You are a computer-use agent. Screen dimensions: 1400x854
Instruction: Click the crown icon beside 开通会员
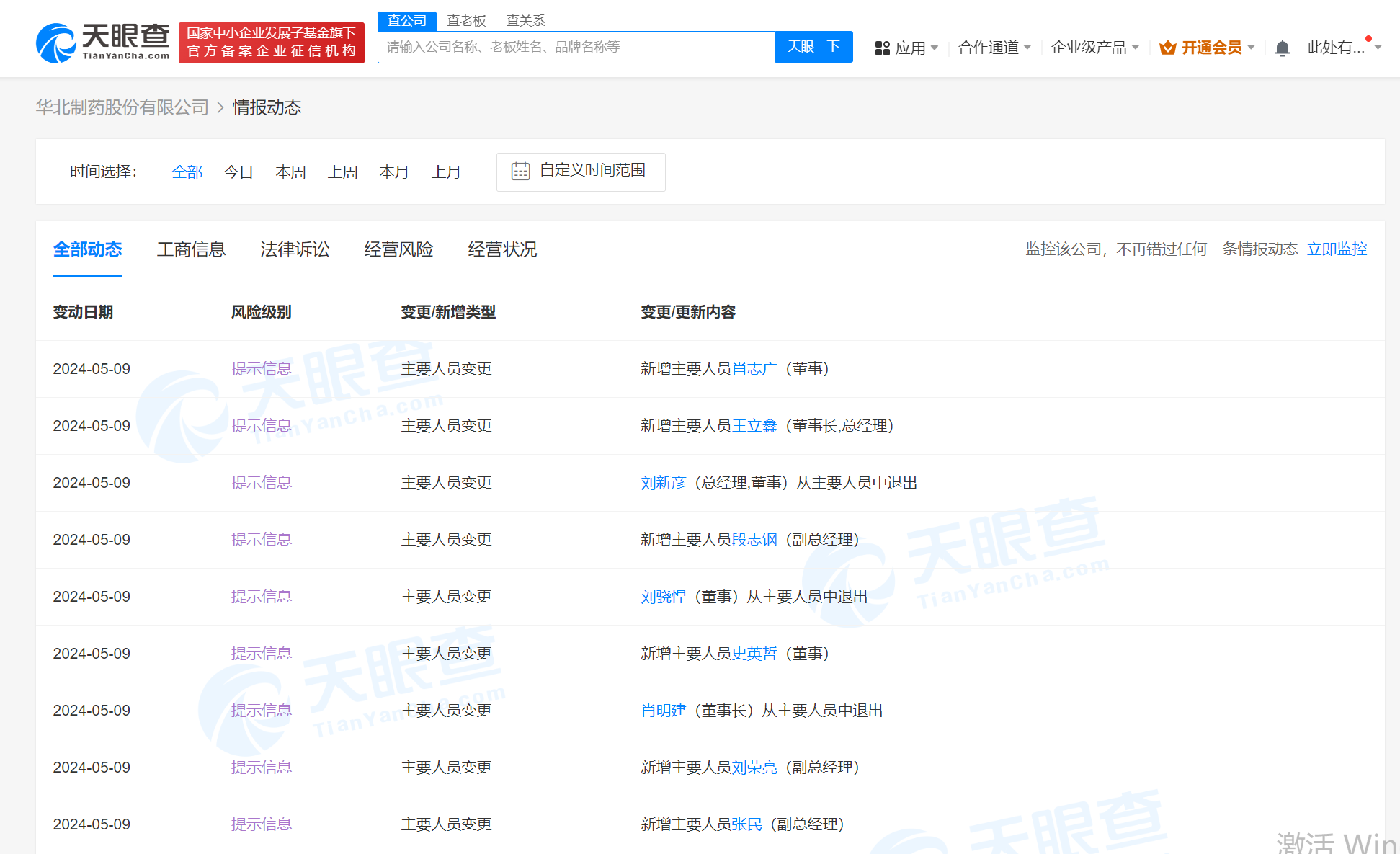point(1167,46)
